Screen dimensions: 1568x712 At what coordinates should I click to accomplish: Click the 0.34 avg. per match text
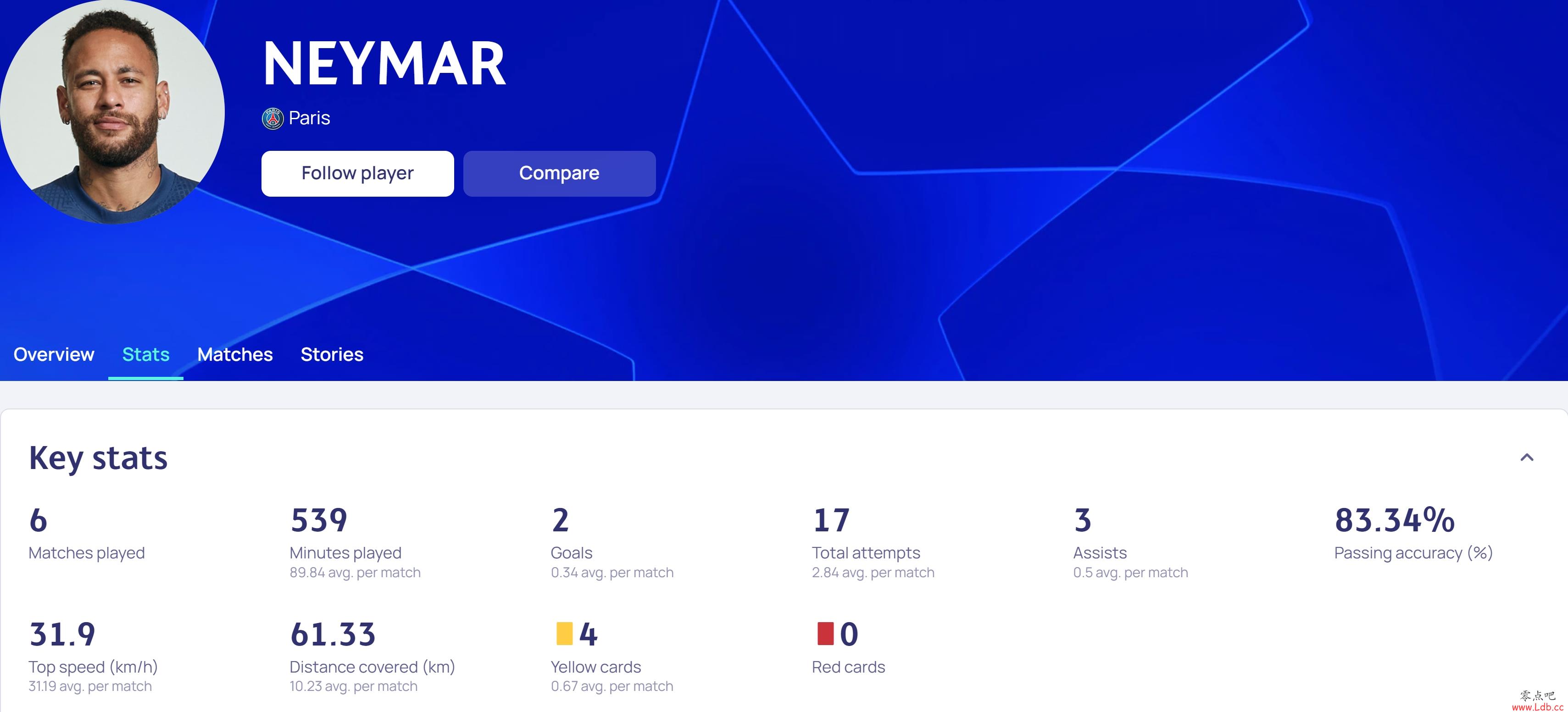612,573
